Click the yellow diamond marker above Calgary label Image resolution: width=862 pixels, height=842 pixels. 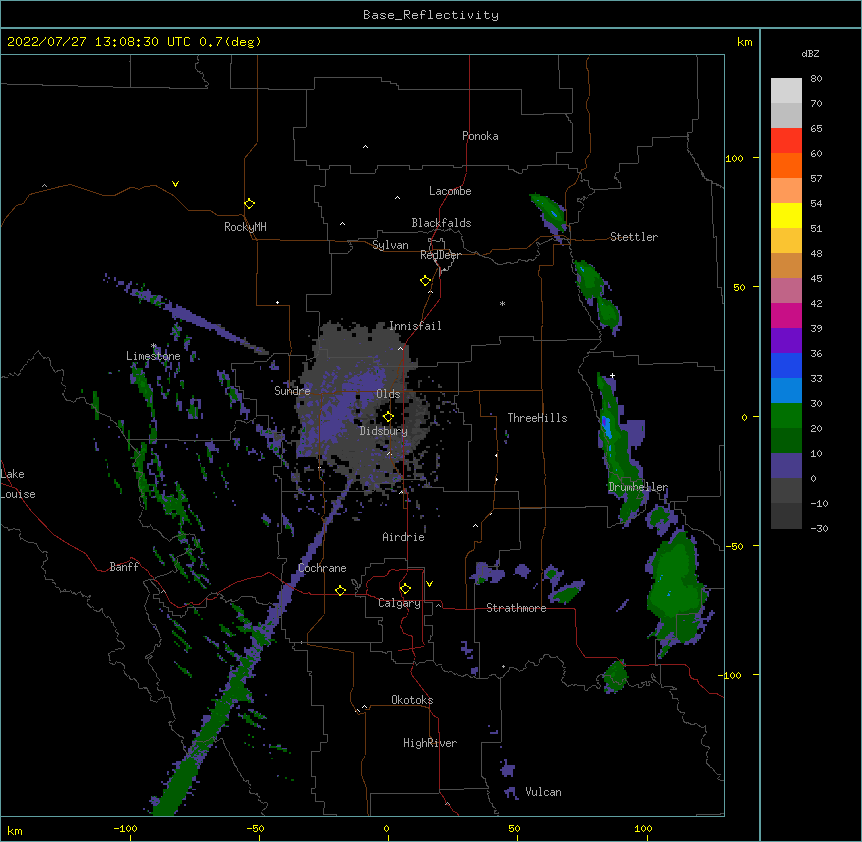pos(405,589)
